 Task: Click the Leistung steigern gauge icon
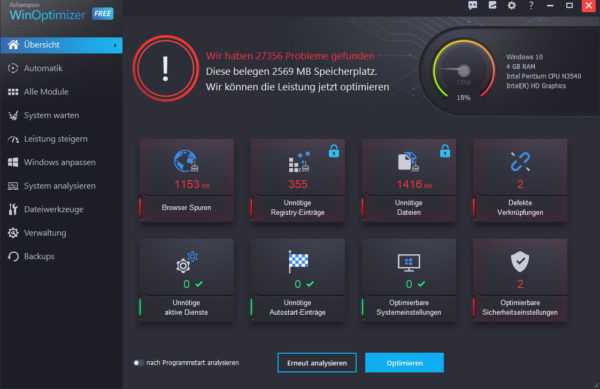pyautogui.click(x=13, y=139)
